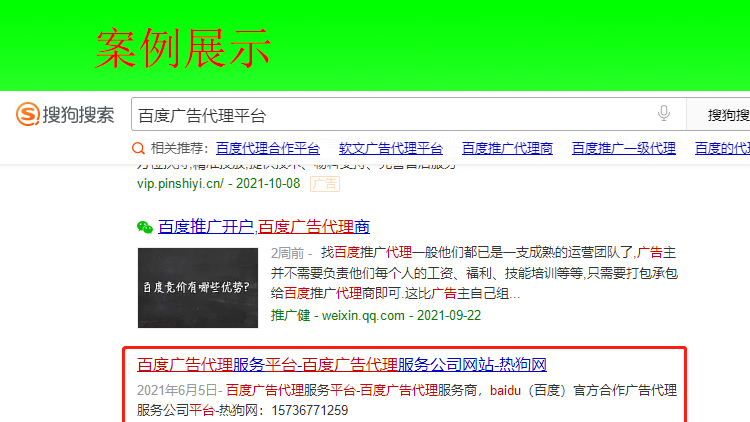The image size is (750, 422).
Task: Click the 广告 ad label badge
Action: 325,184
